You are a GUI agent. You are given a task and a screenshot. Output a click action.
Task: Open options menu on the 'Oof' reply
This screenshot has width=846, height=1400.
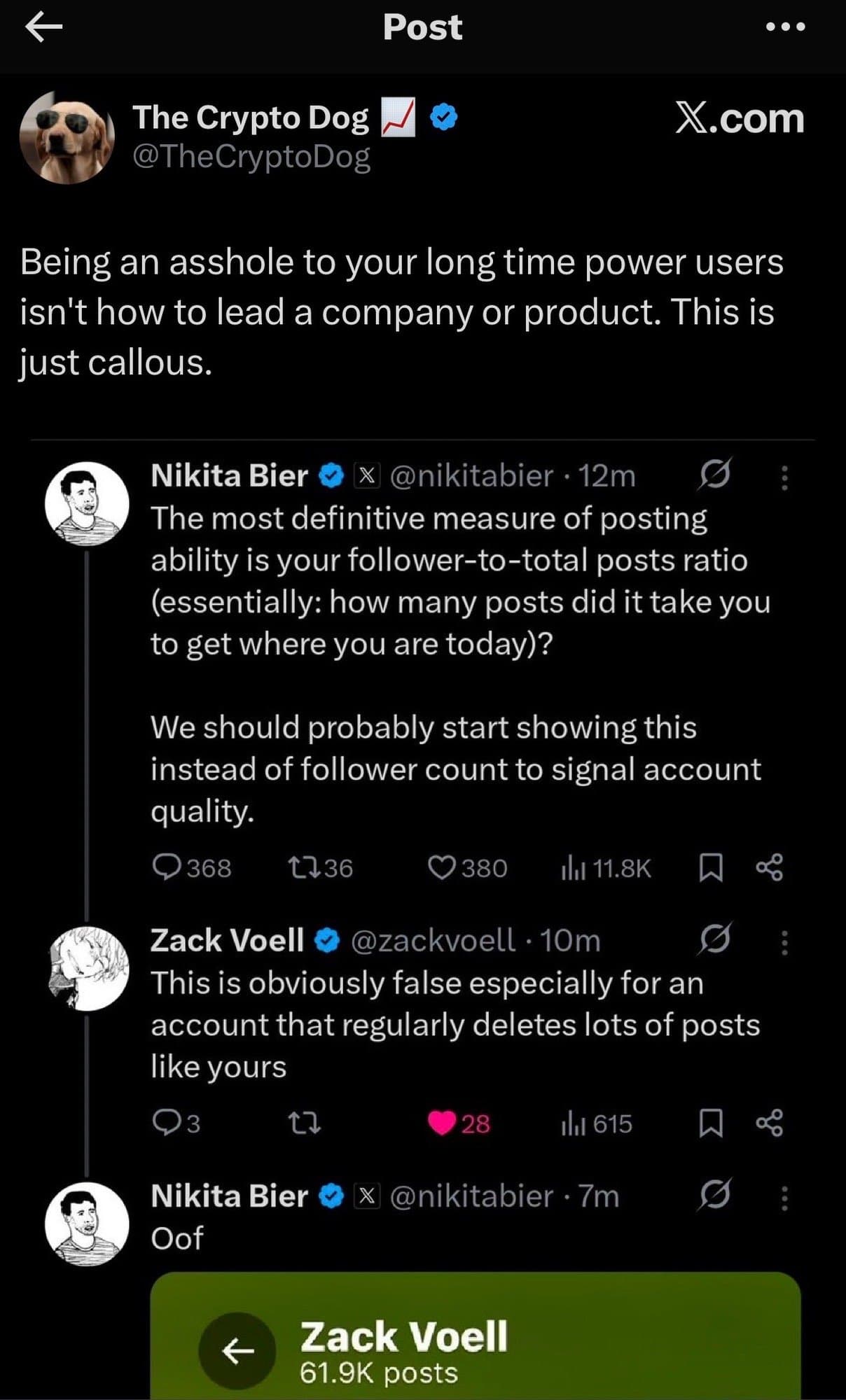click(x=786, y=1200)
